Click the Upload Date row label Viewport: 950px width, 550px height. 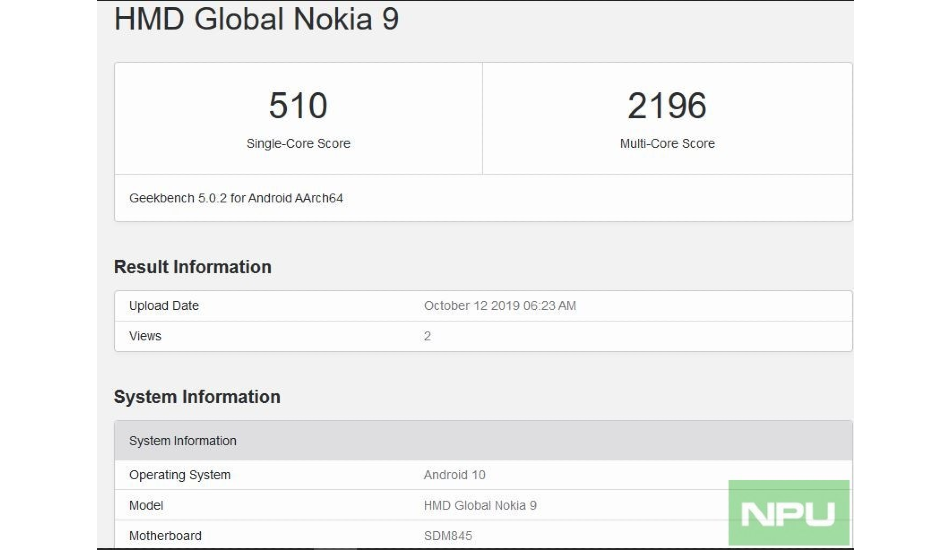point(164,306)
